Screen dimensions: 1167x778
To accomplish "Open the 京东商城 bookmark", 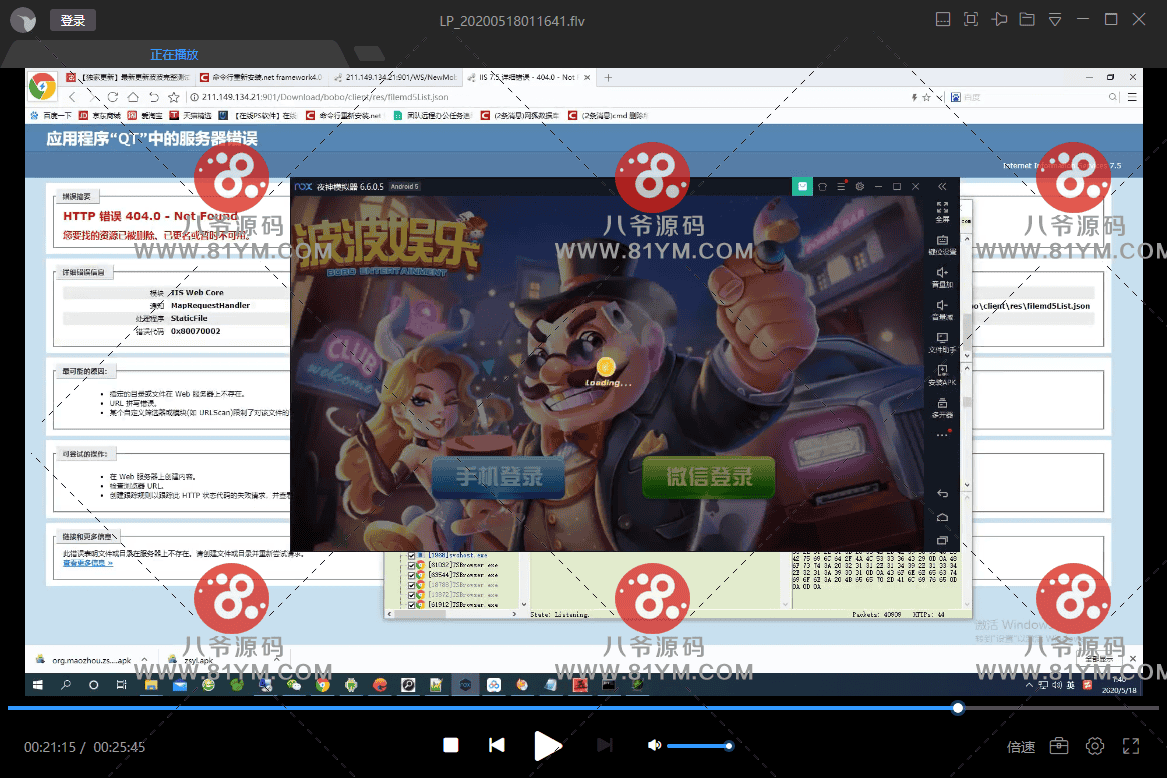I will pos(100,115).
